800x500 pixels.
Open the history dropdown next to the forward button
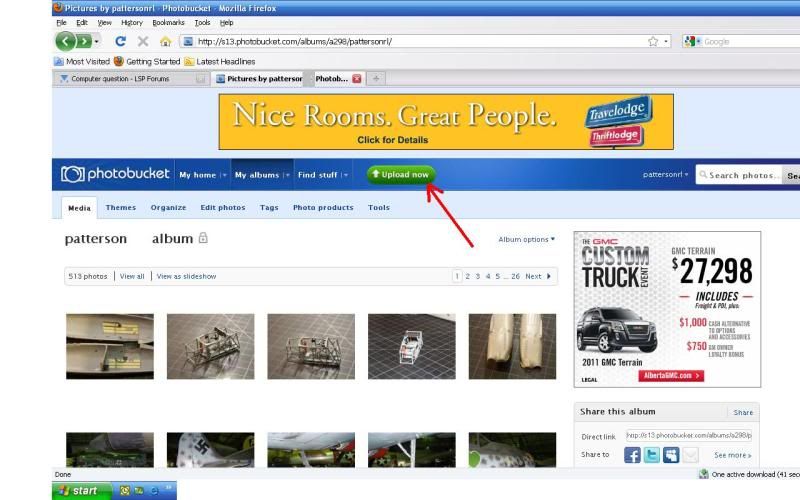[x=96, y=41]
